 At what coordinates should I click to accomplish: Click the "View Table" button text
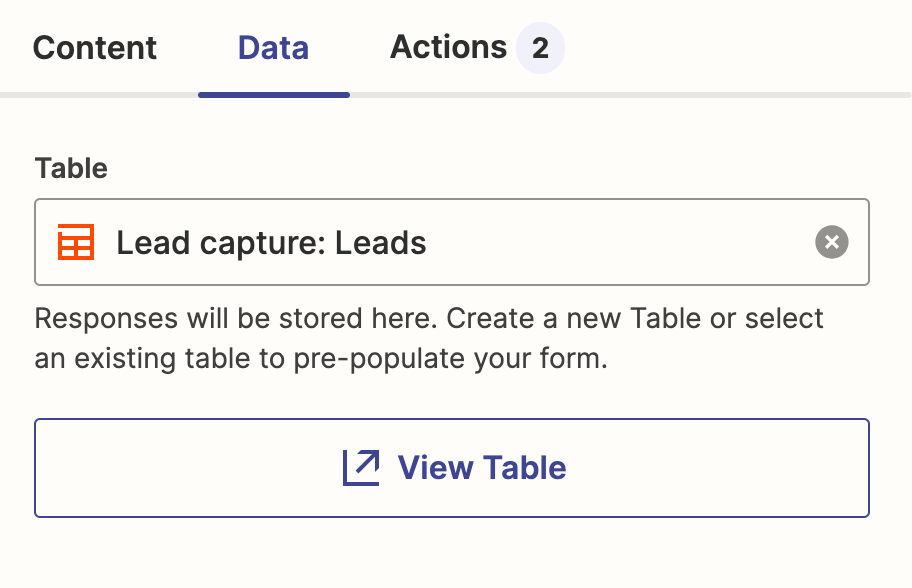(x=482, y=467)
